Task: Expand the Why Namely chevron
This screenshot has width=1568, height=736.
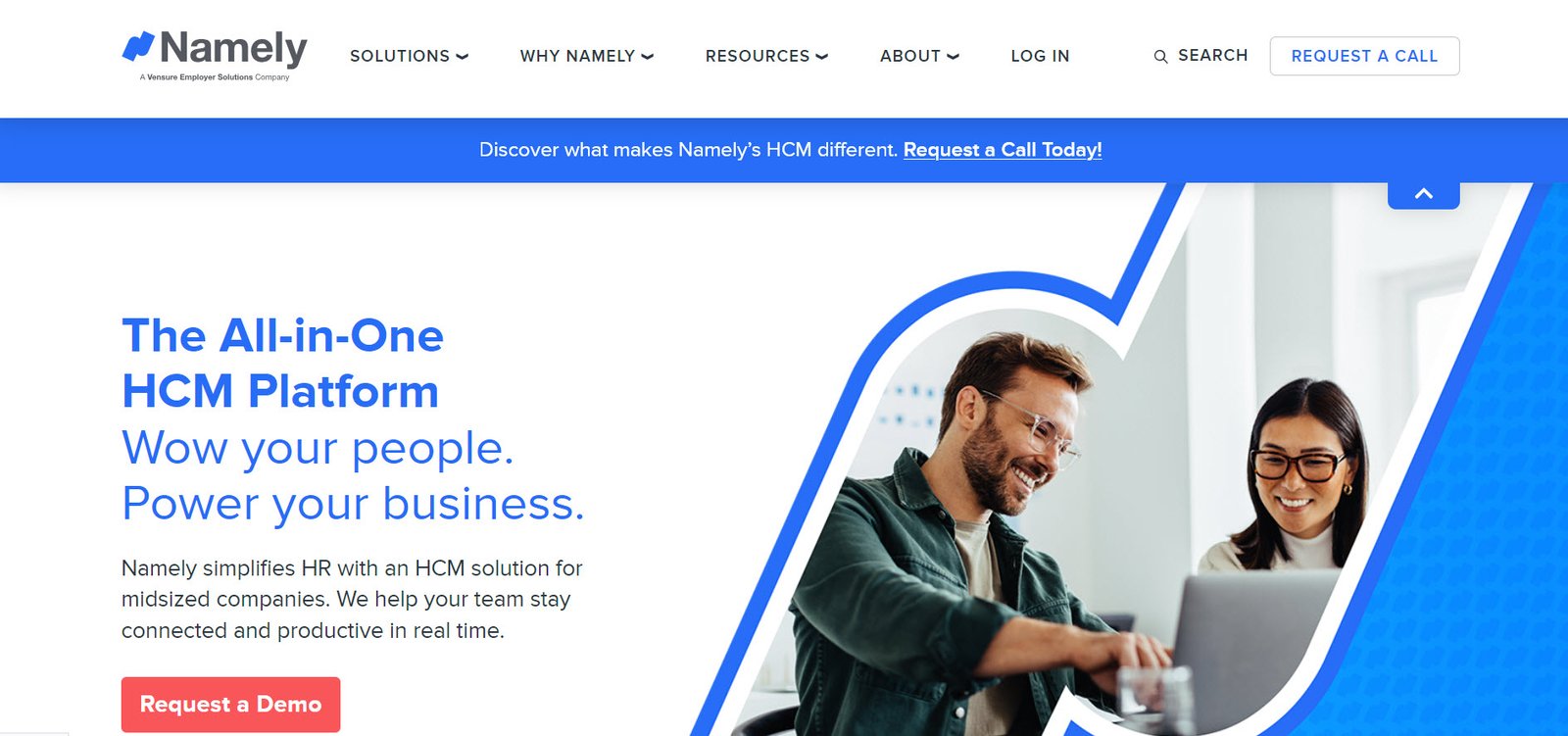Action: (647, 57)
